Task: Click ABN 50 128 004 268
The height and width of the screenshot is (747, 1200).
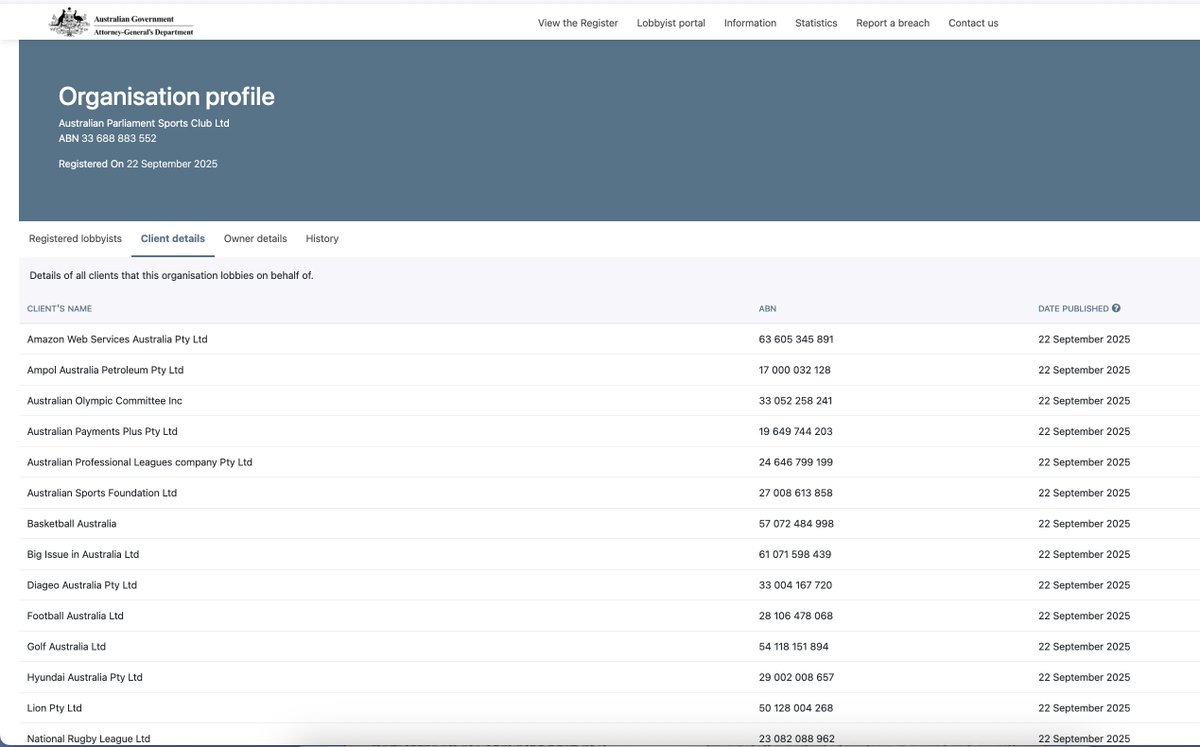Action: (796, 708)
